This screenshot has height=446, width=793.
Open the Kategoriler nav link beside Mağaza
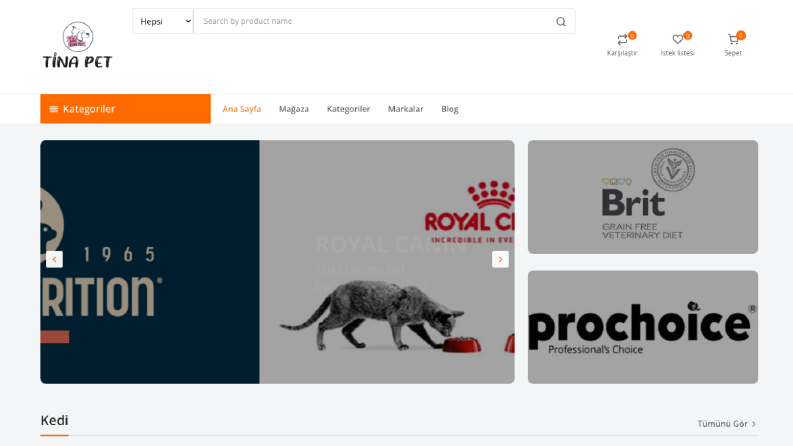[x=348, y=109]
